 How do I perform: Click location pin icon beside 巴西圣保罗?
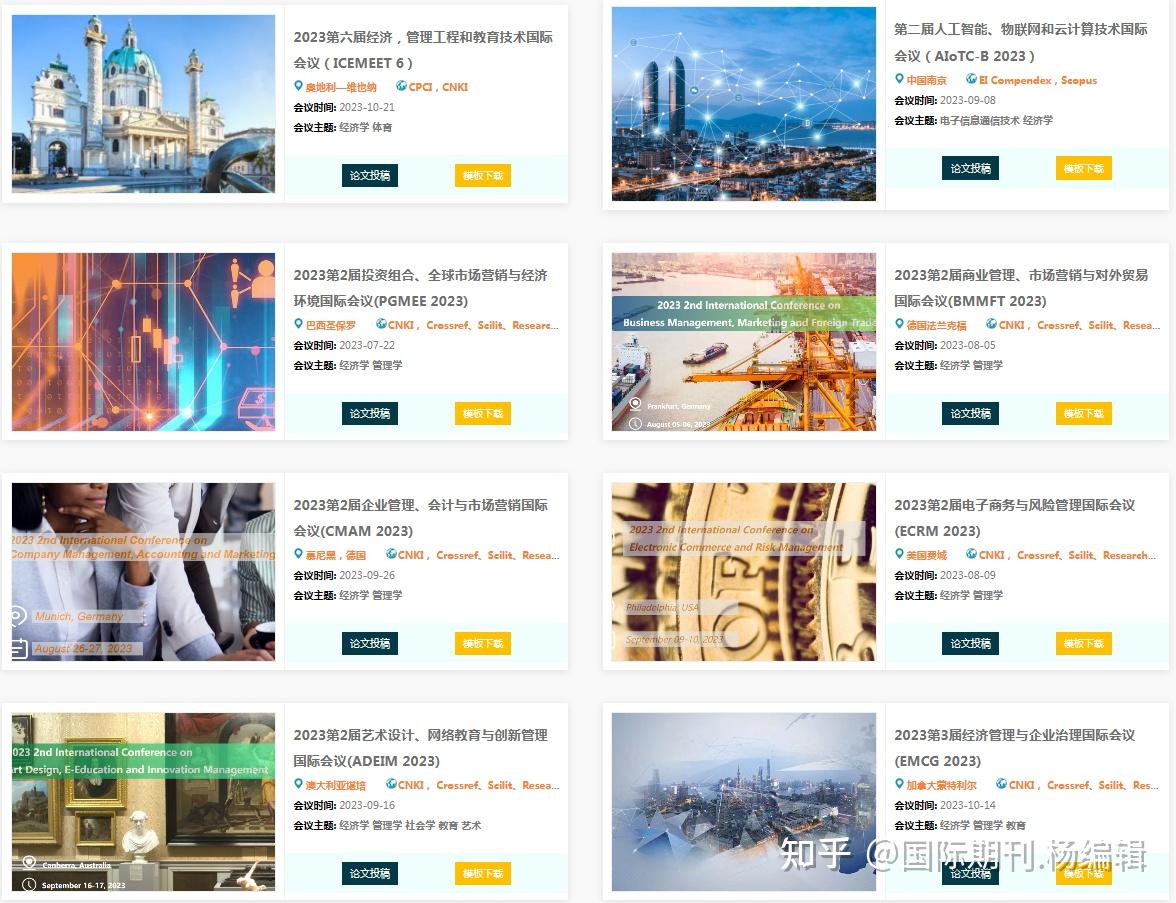[298, 324]
